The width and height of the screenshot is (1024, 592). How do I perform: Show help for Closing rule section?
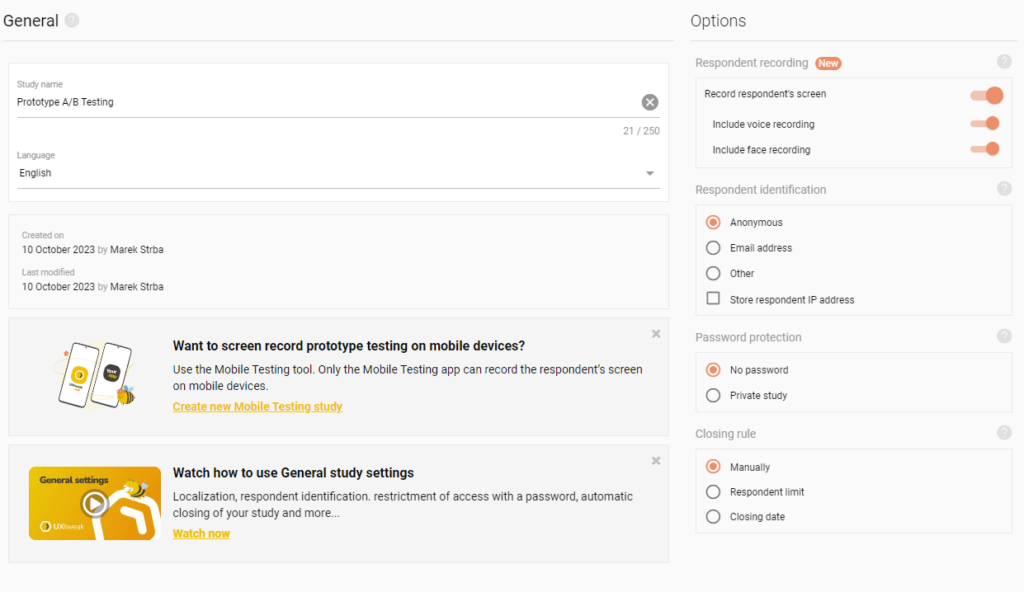[x=1004, y=432]
